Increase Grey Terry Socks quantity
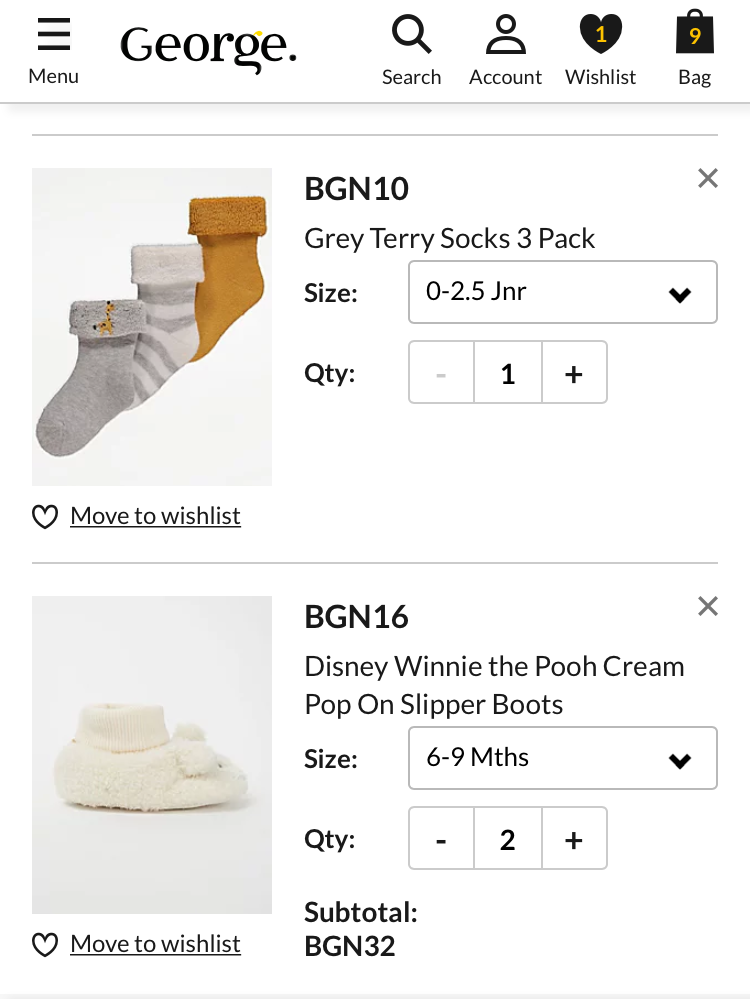 pos(574,373)
